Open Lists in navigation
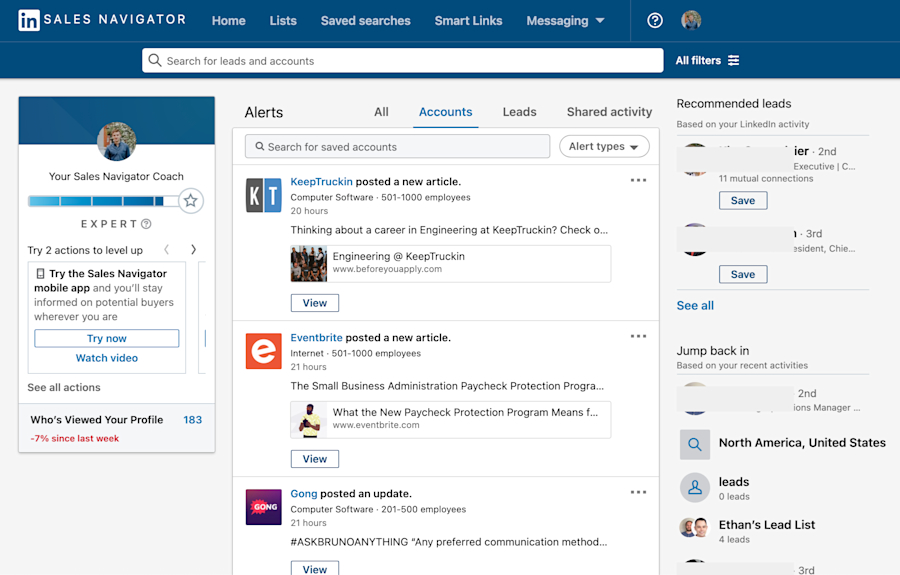The image size is (900, 575). coord(283,21)
